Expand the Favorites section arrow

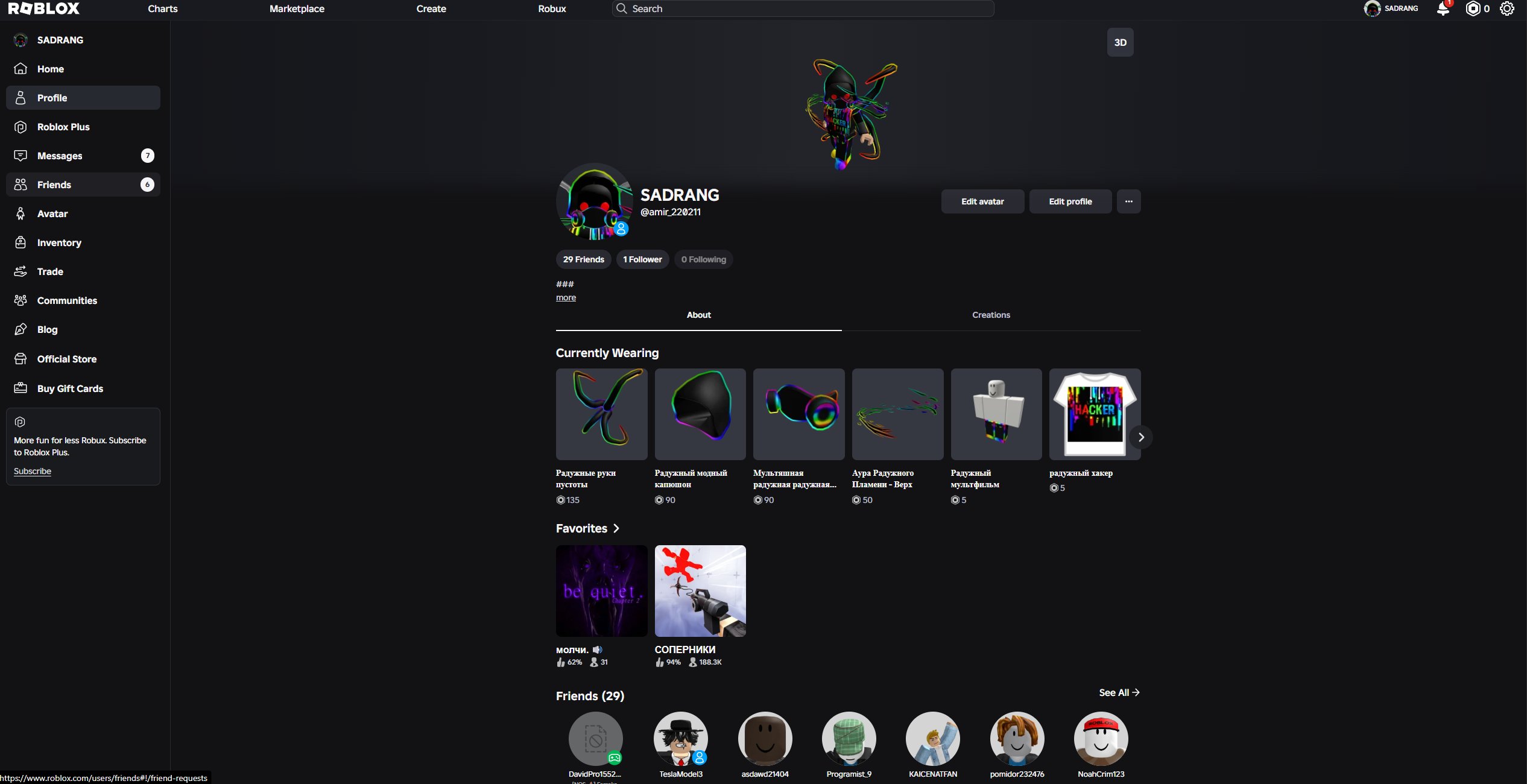click(616, 528)
